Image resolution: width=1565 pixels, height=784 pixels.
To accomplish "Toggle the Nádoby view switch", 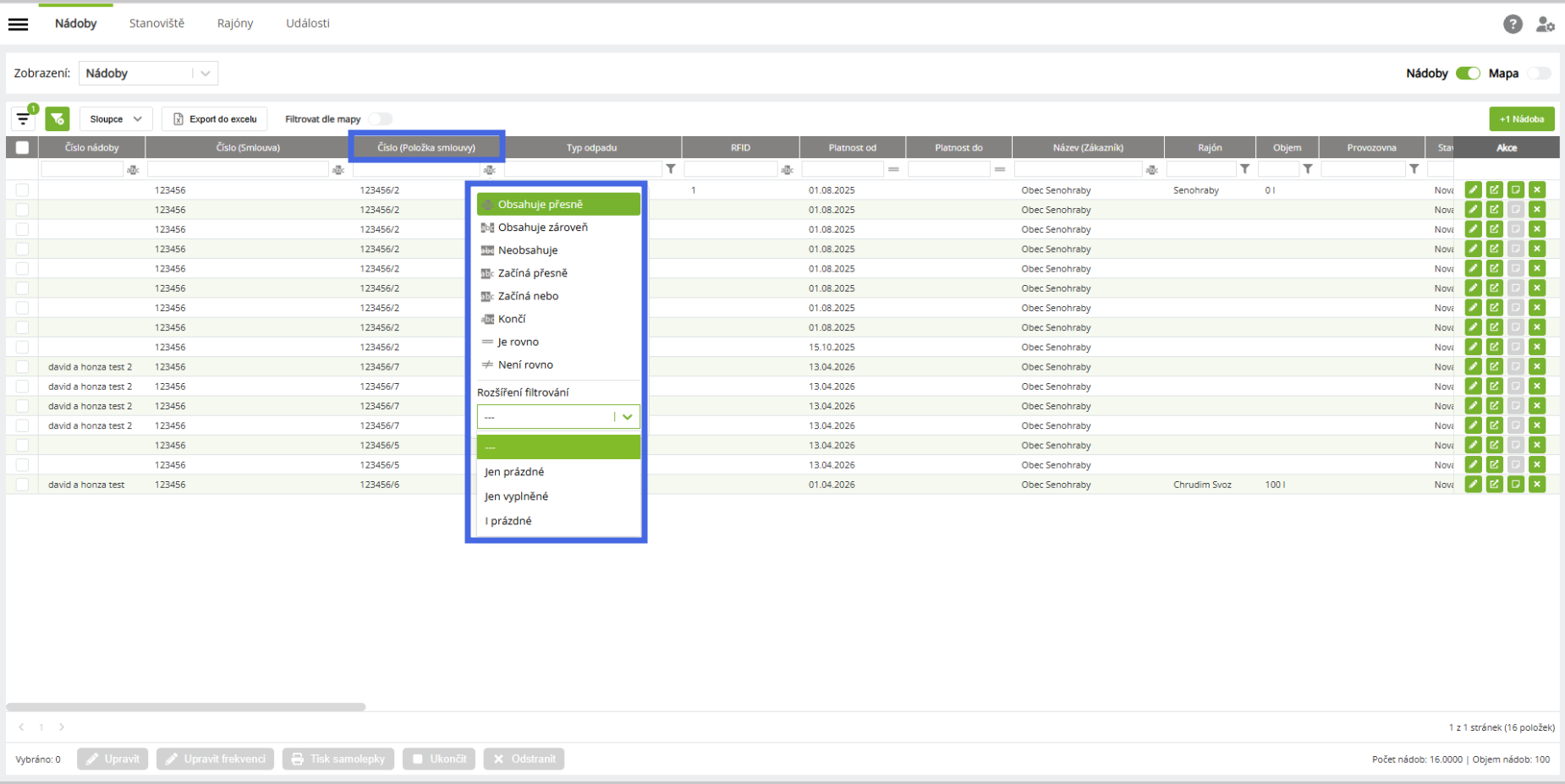I will coord(1468,74).
